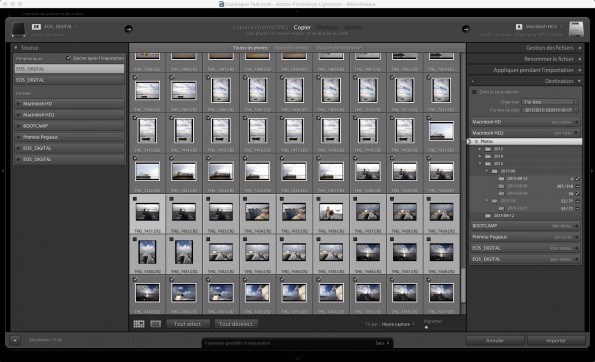Image resolution: width=595 pixels, height=362 pixels.
Task: Switch to Toutes les photos tab
Action: coord(250,48)
